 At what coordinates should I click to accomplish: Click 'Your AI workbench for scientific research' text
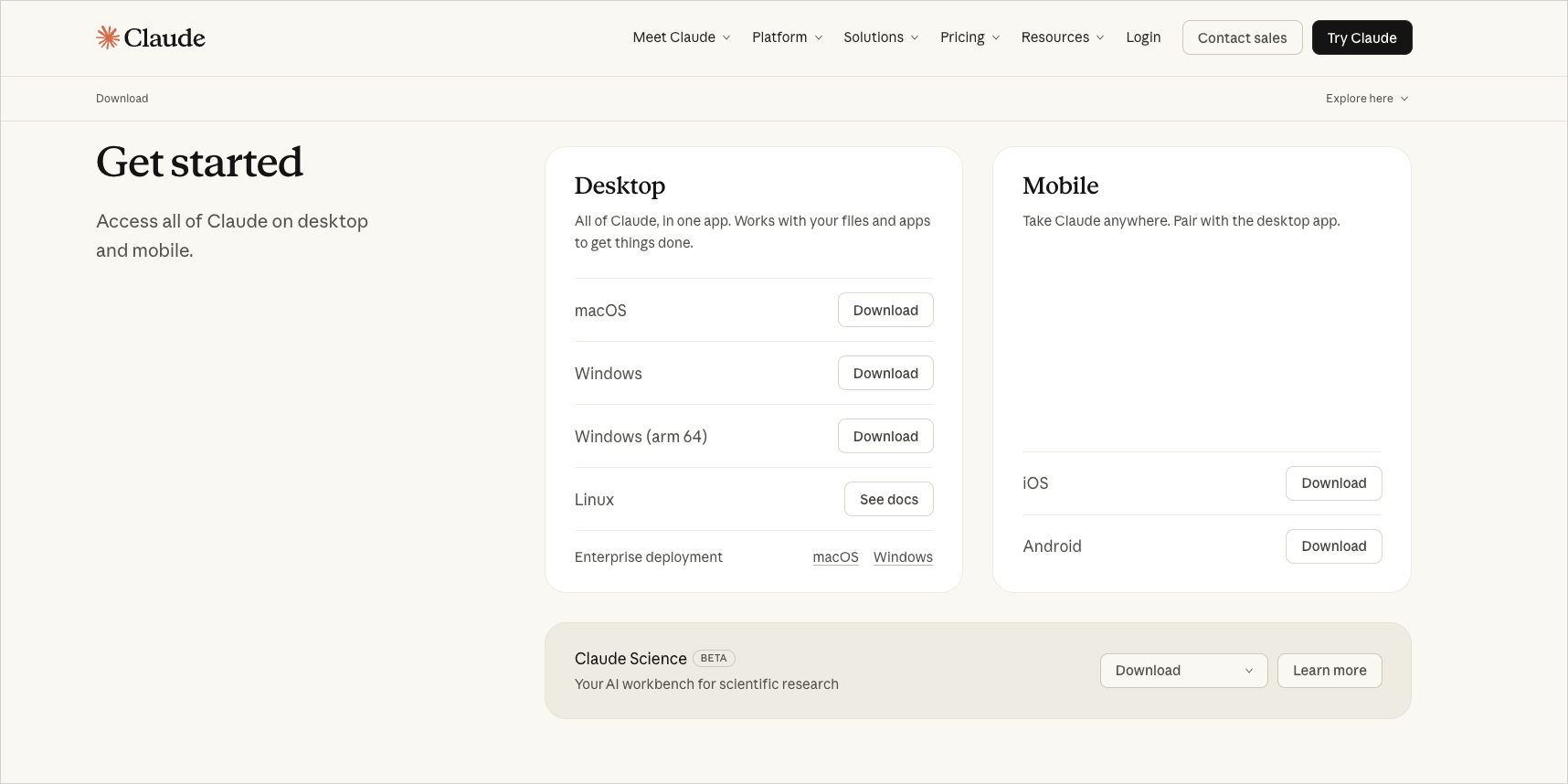pos(706,684)
